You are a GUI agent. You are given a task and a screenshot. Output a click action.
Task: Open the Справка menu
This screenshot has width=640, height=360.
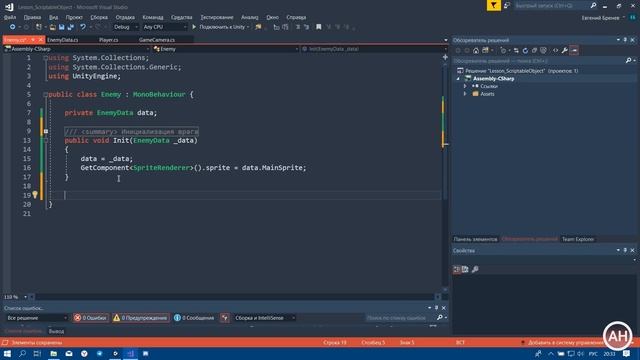pyautogui.click(x=296, y=17)
